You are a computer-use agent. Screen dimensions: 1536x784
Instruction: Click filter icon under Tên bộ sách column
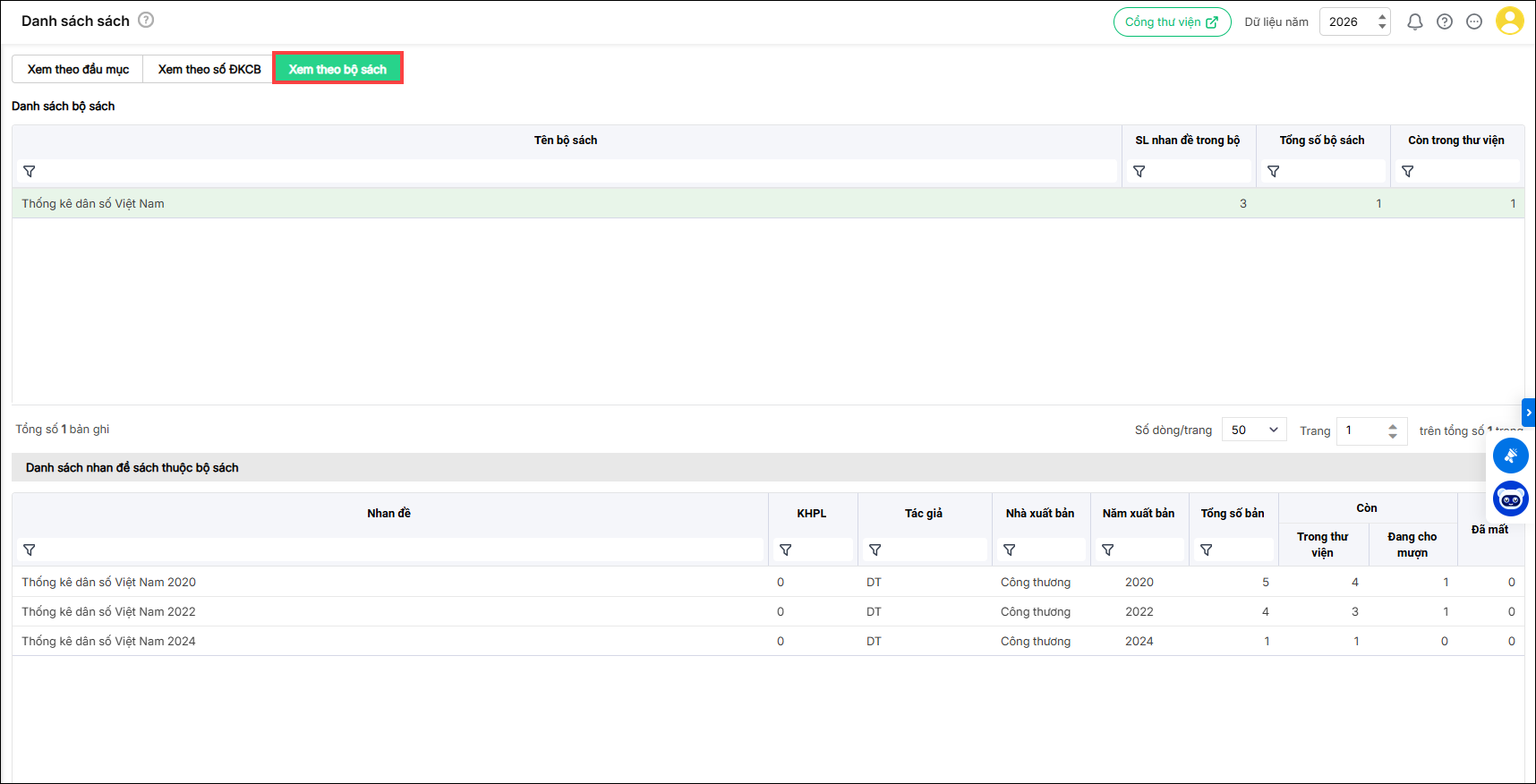[x=30, y=171]
